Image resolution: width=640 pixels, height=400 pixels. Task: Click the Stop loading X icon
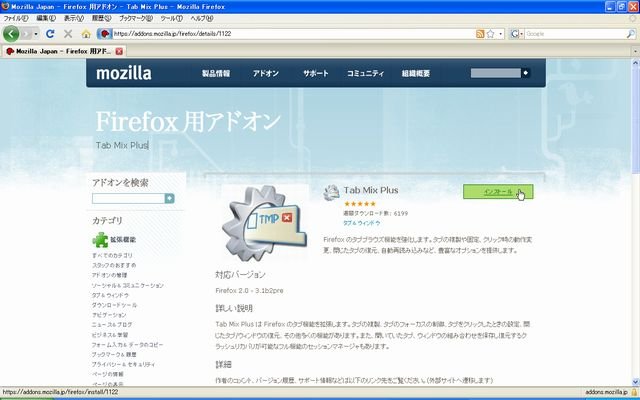(x=68, y=34)
